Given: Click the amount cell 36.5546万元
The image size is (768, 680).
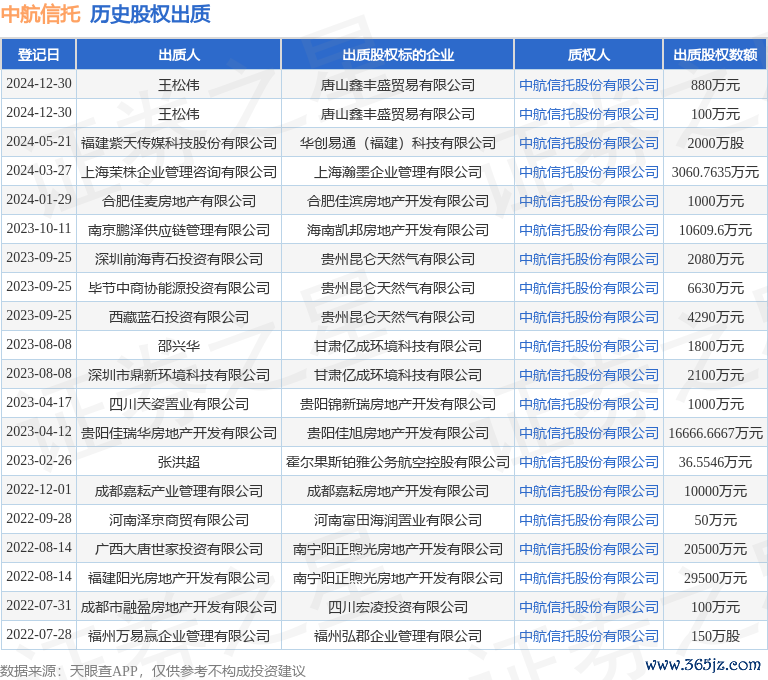Looking at the screenshot, I should (x=715, y=461).
